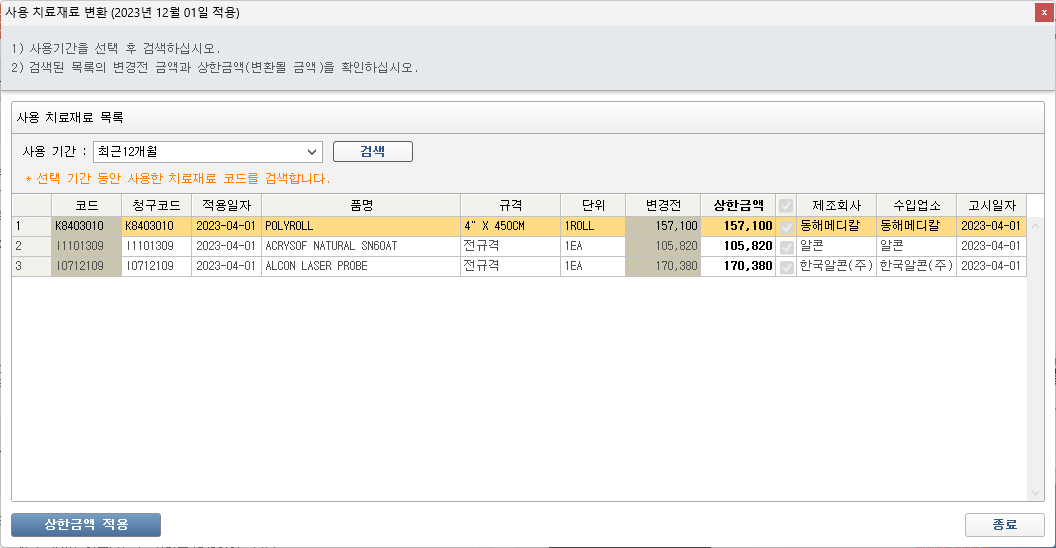Screen dimensions: 1056x548
Task: Select row with code K8403010
Action: [x=86, y=226]
